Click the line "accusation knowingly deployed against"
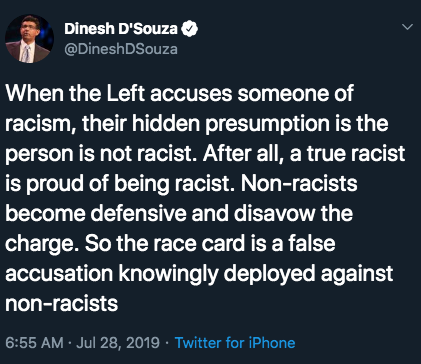The height and width of the screenshot is (364, 421). pyautogui.click(x=199, y=274)
